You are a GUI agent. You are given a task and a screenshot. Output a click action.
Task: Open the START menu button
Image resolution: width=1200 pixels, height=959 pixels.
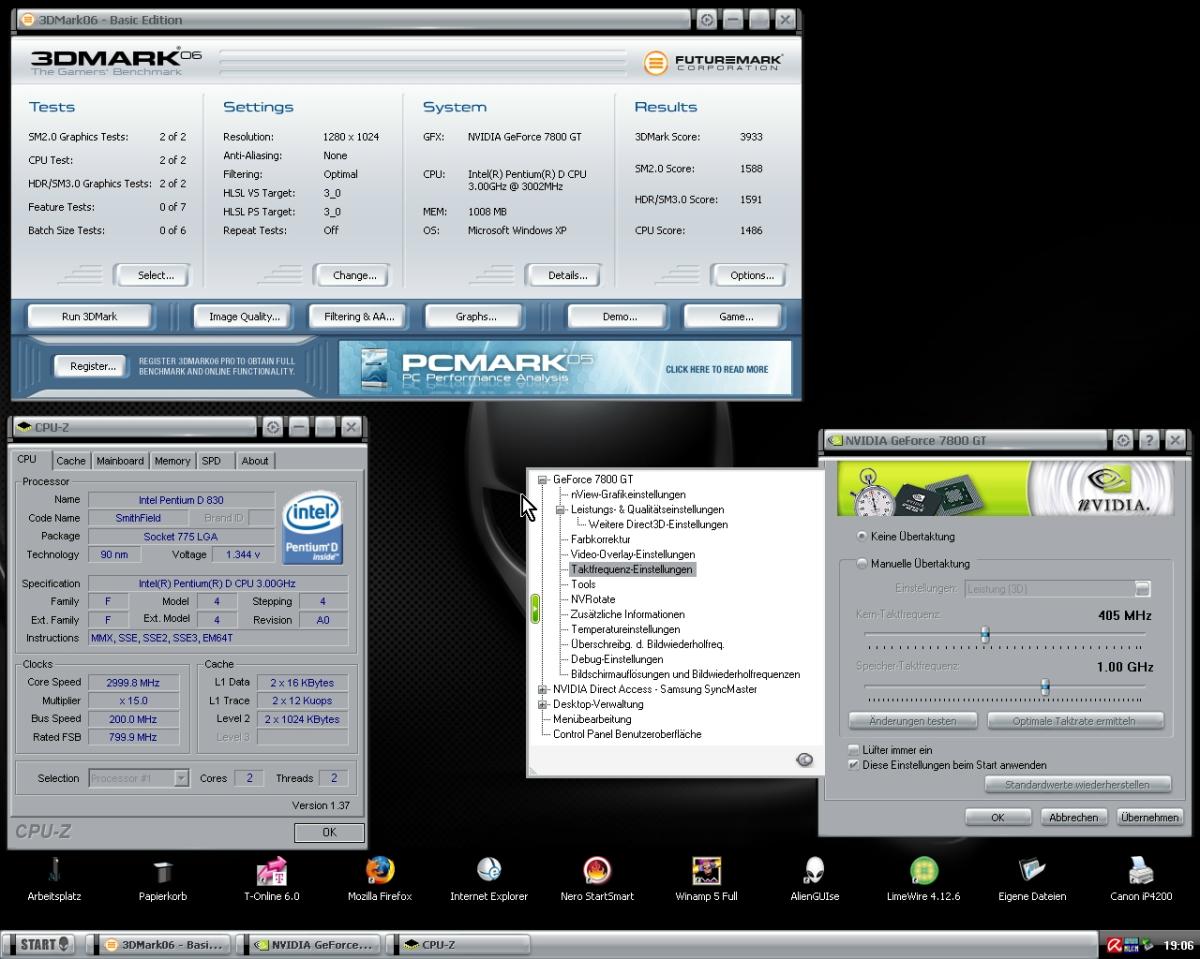click(x=41, y=944)
